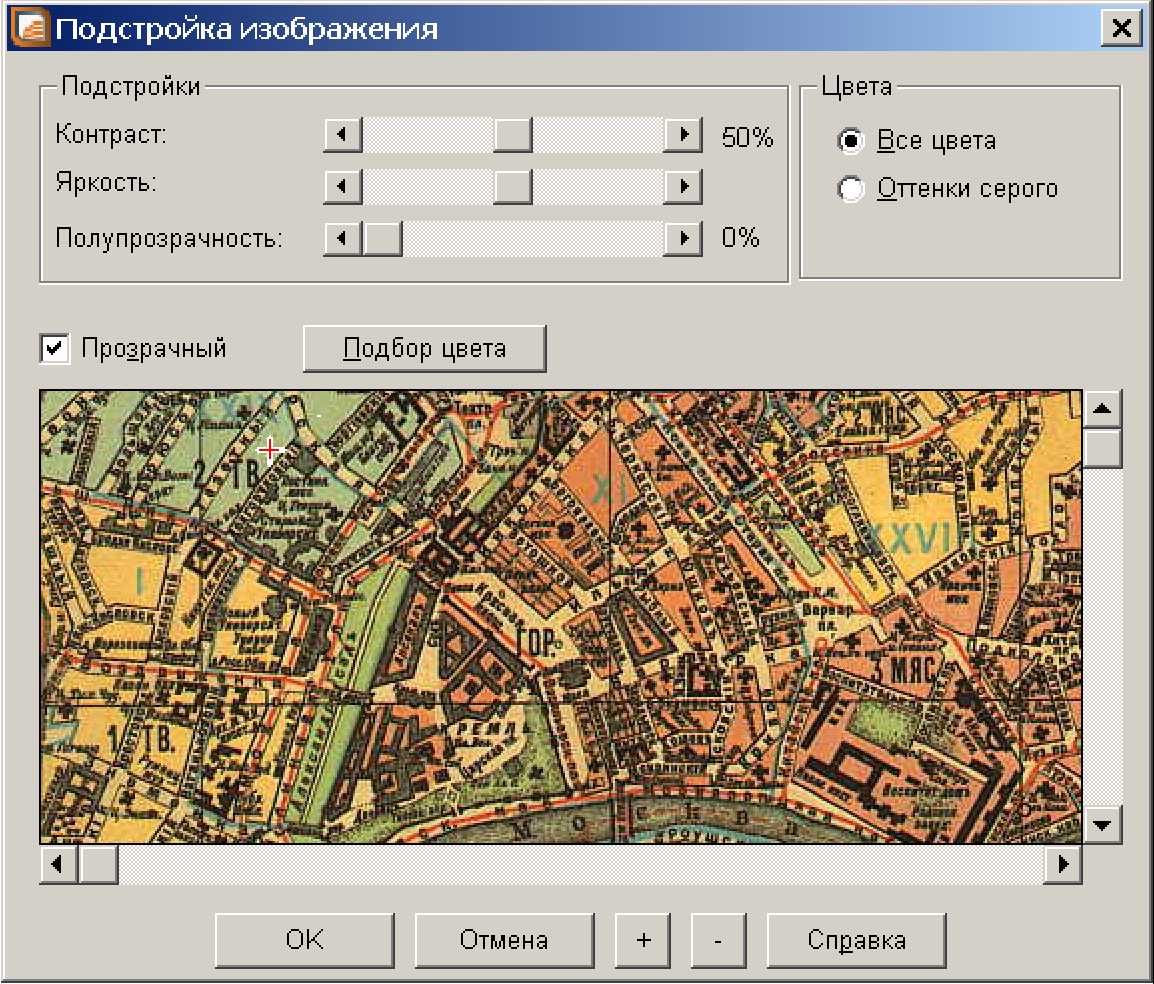Click the Подбор цвета button
Screen dimensions: 1154x984
pyautogui.click(x=424, y=349)
